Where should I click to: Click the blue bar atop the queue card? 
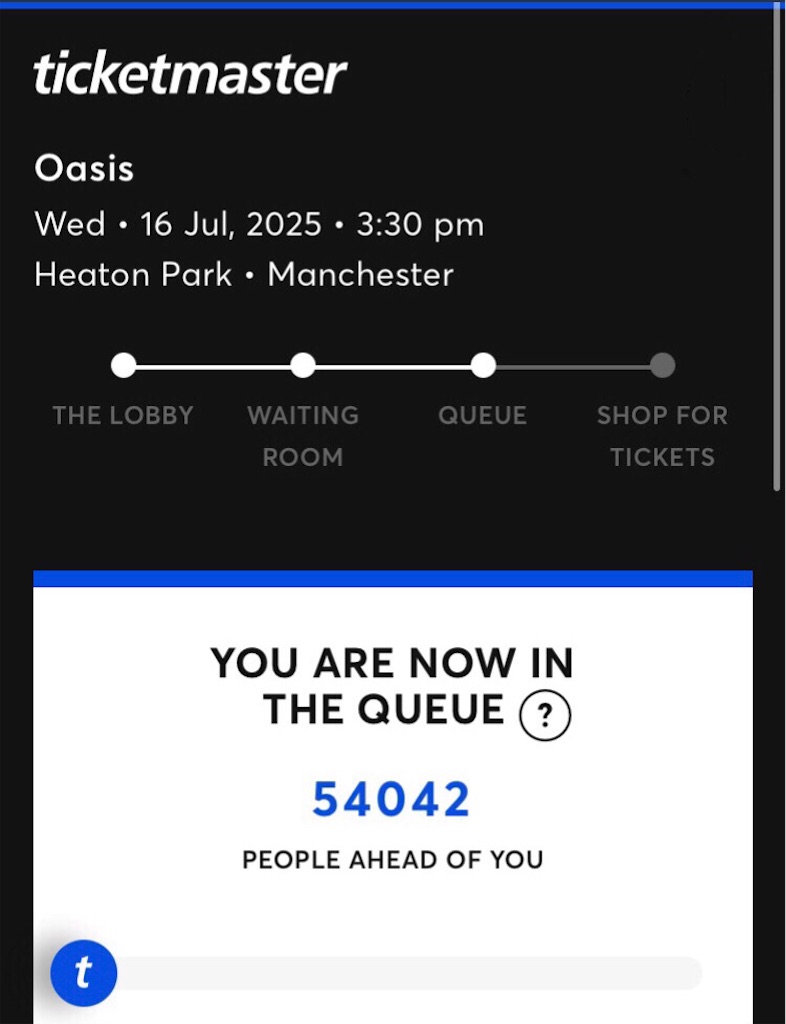click(x=393, y=578)
